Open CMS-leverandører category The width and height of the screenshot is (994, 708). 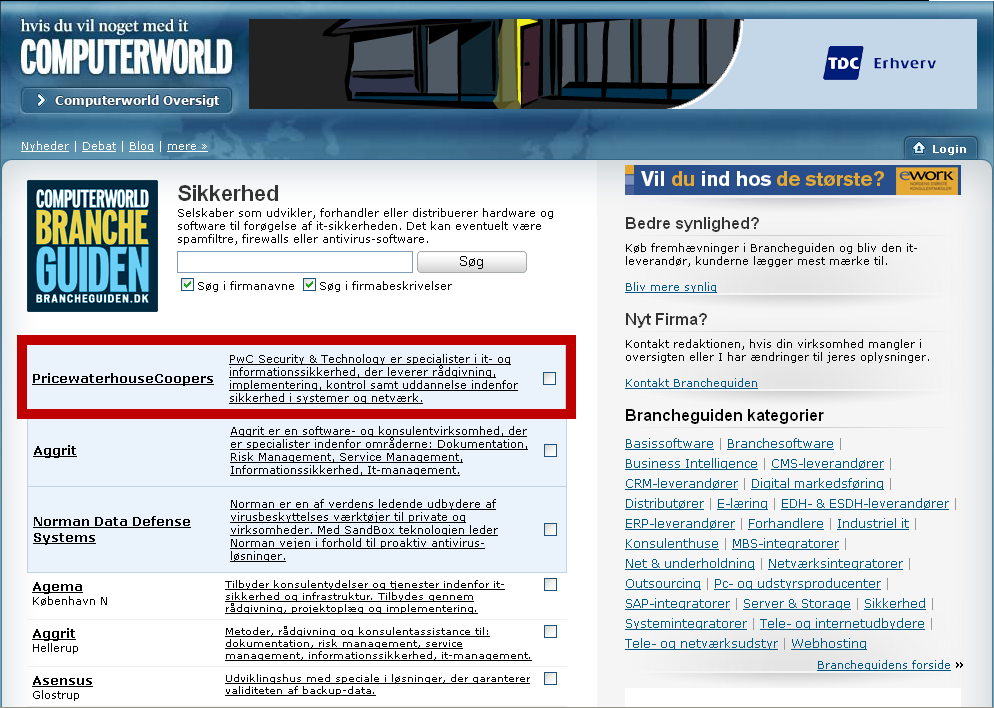pyautogui.click(x=827, y=464)
